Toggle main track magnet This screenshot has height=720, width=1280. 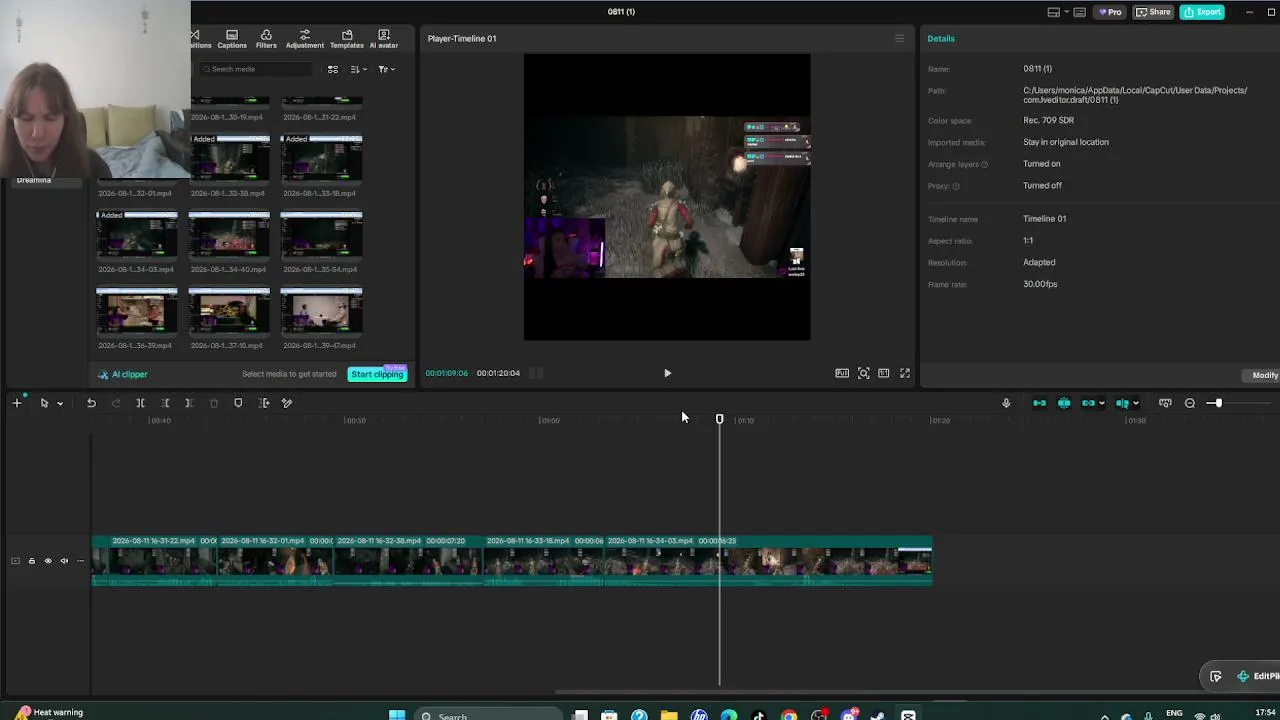point(1039,403)
